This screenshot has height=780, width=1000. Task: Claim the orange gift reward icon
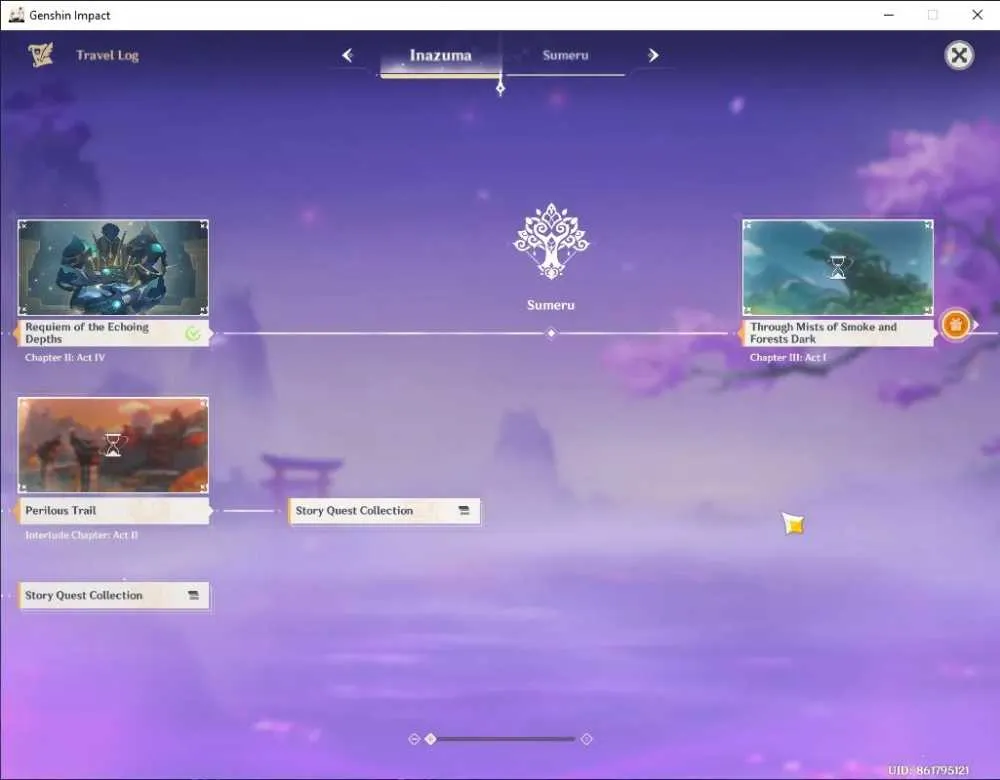click(x=955, y=325)
